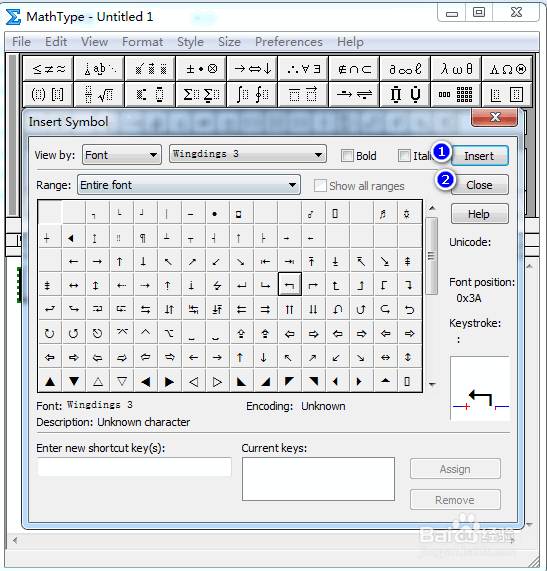Open the operator symbols palette (±•⊗)
The image size is (547, 571).
(x=201, y=68)
